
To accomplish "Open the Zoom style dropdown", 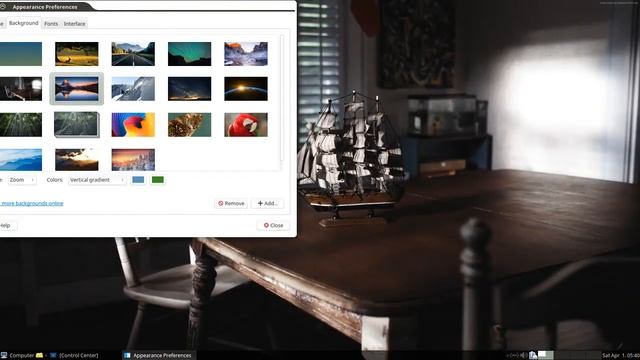I will point(22,180).
